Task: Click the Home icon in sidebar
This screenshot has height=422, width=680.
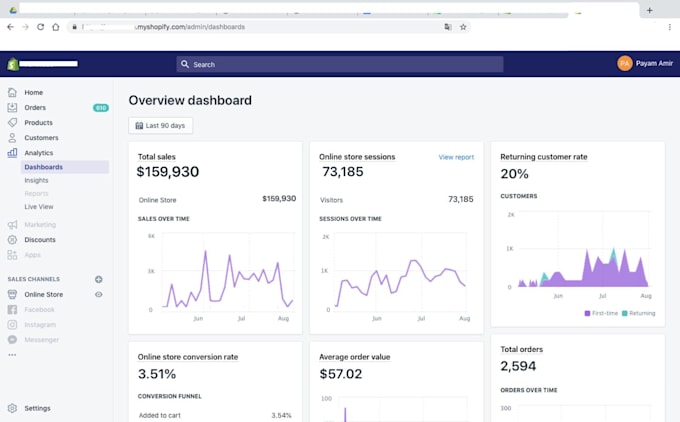Action: pyautogui.click(x=12, y=92)
